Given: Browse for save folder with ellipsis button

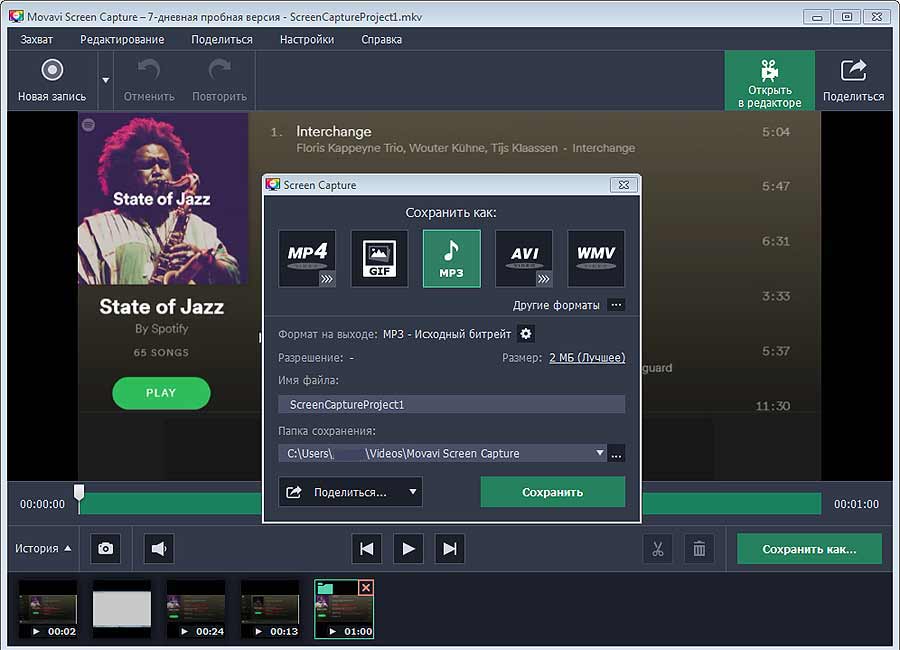Looking at the screenshot, I should [x=616, y=454].
